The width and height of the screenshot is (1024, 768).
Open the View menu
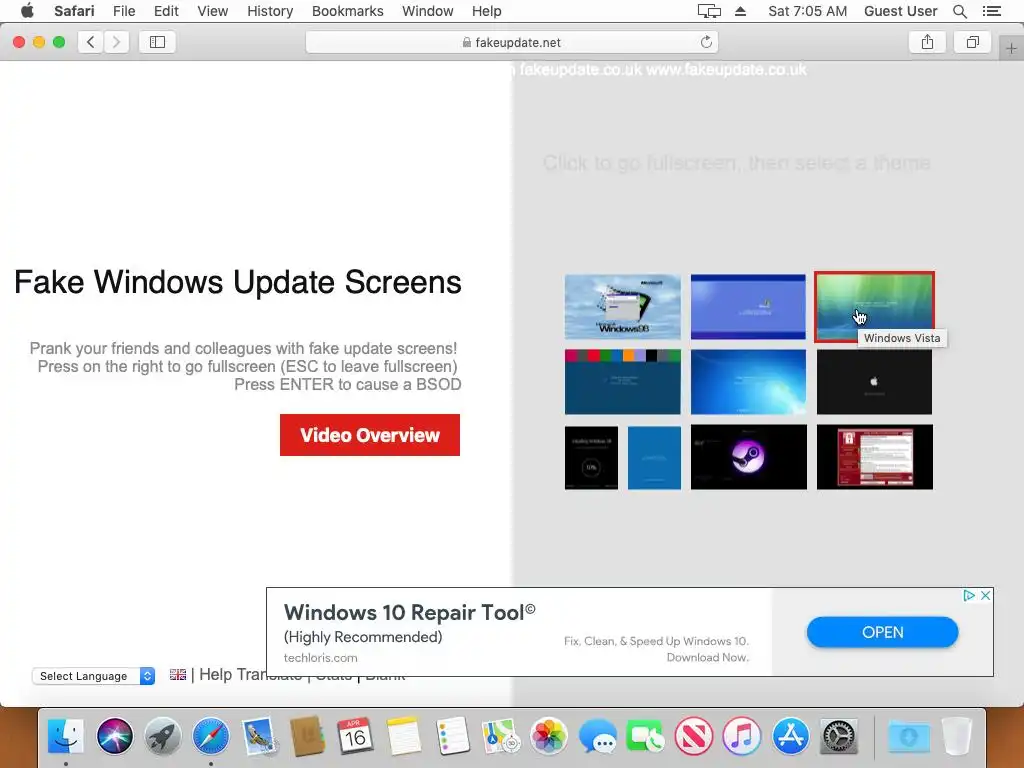pos(213,11)
